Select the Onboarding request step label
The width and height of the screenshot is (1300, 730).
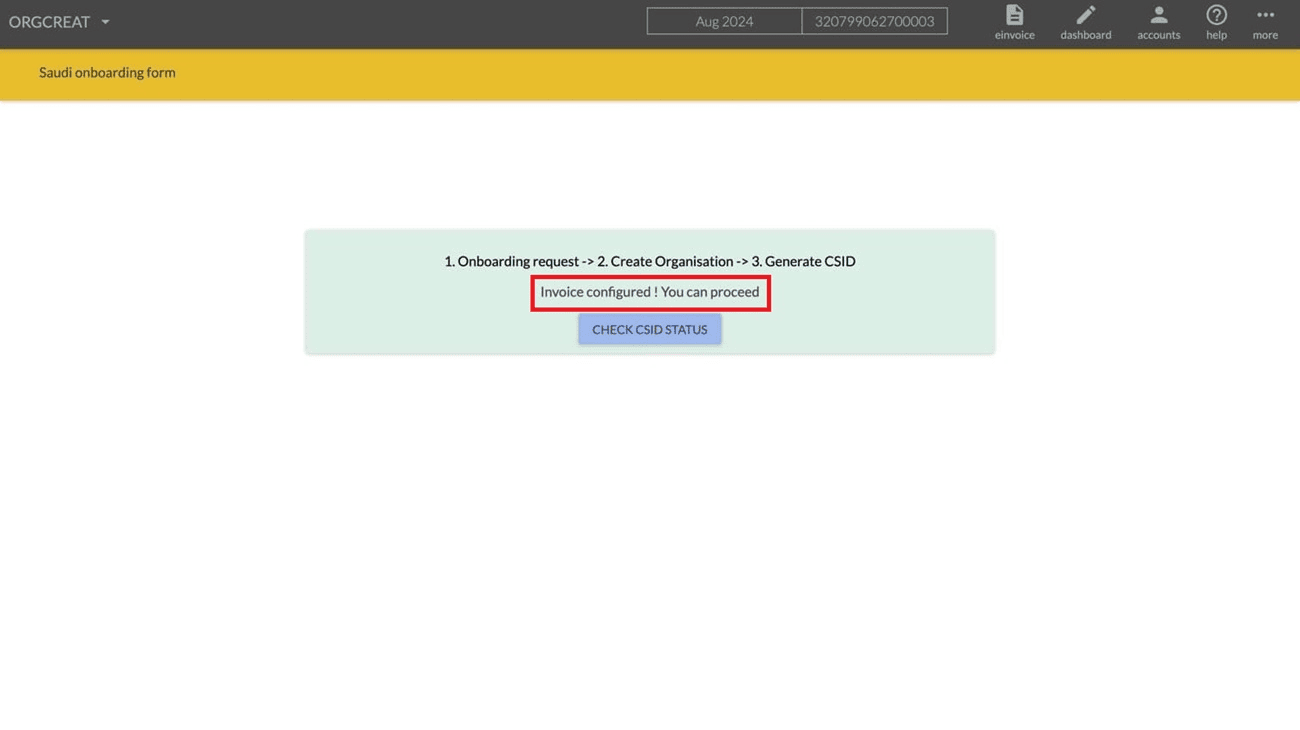click(x=514, y=261)
